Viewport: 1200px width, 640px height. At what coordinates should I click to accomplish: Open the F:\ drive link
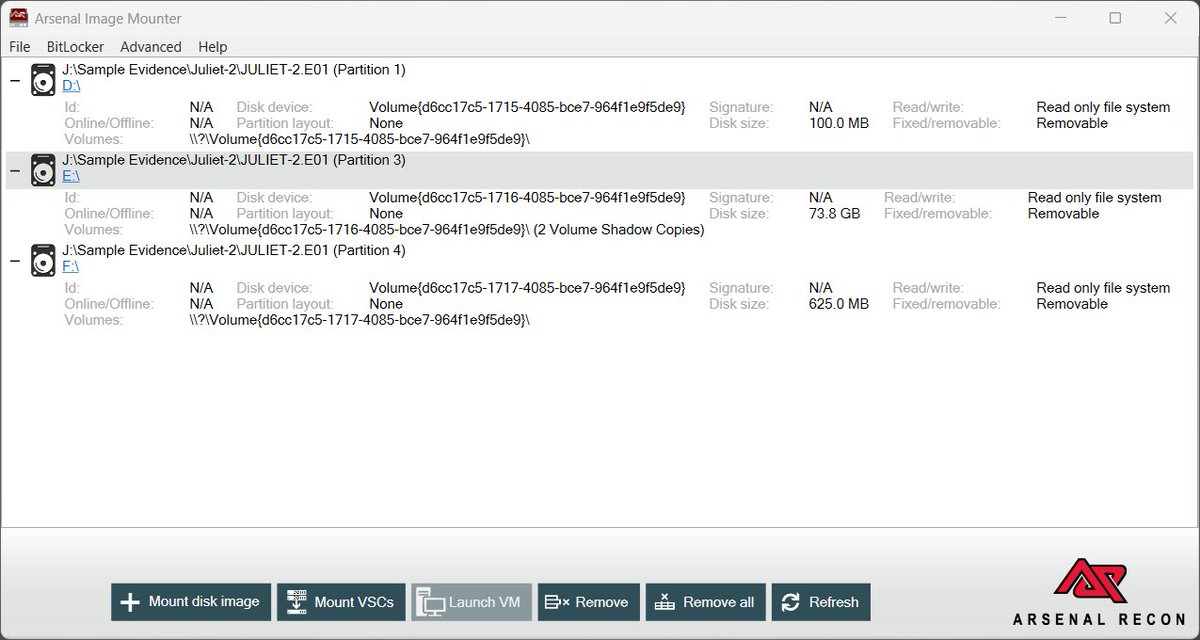70,266
